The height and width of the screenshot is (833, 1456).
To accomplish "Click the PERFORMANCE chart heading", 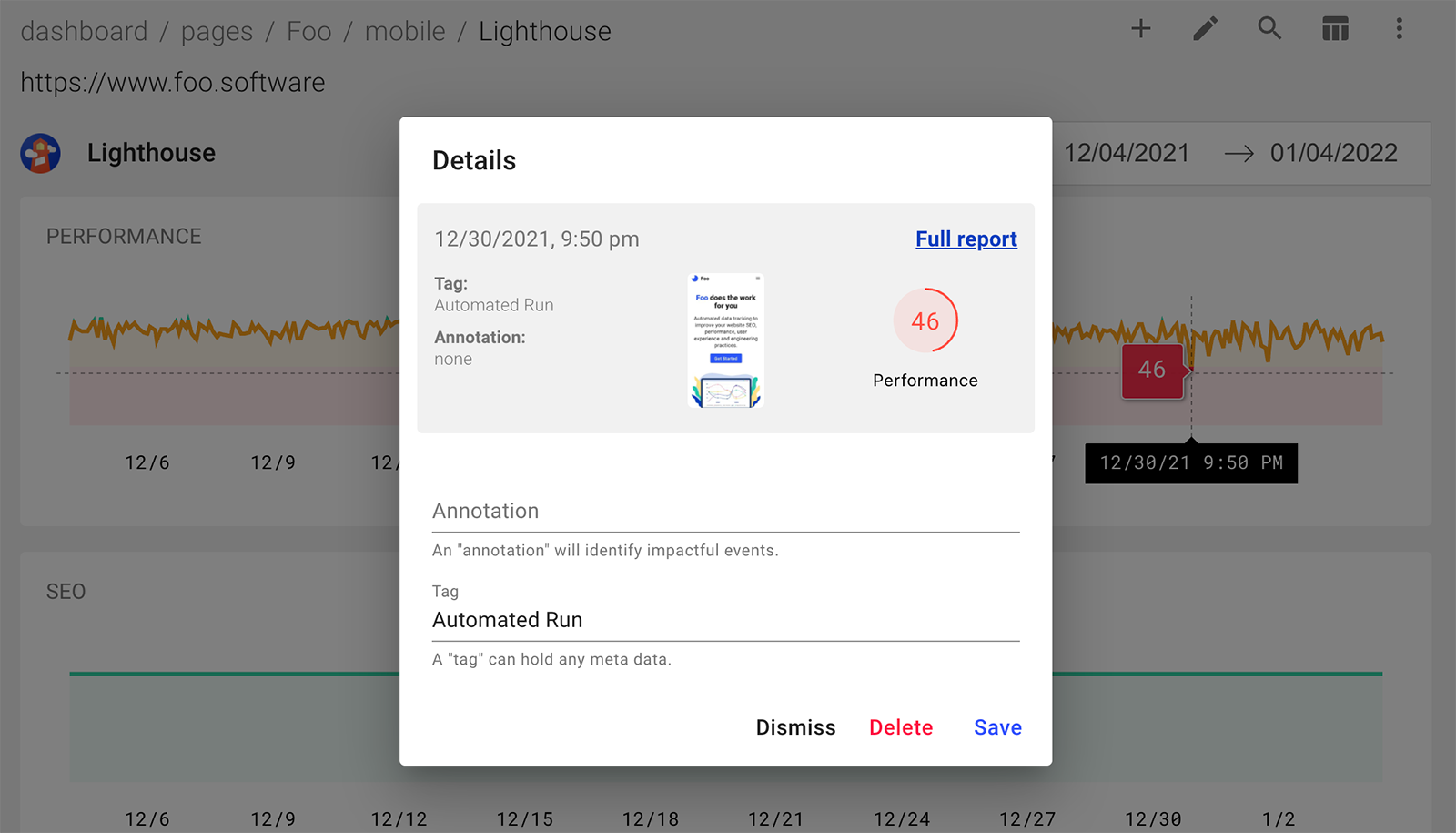I will (124, 237).
